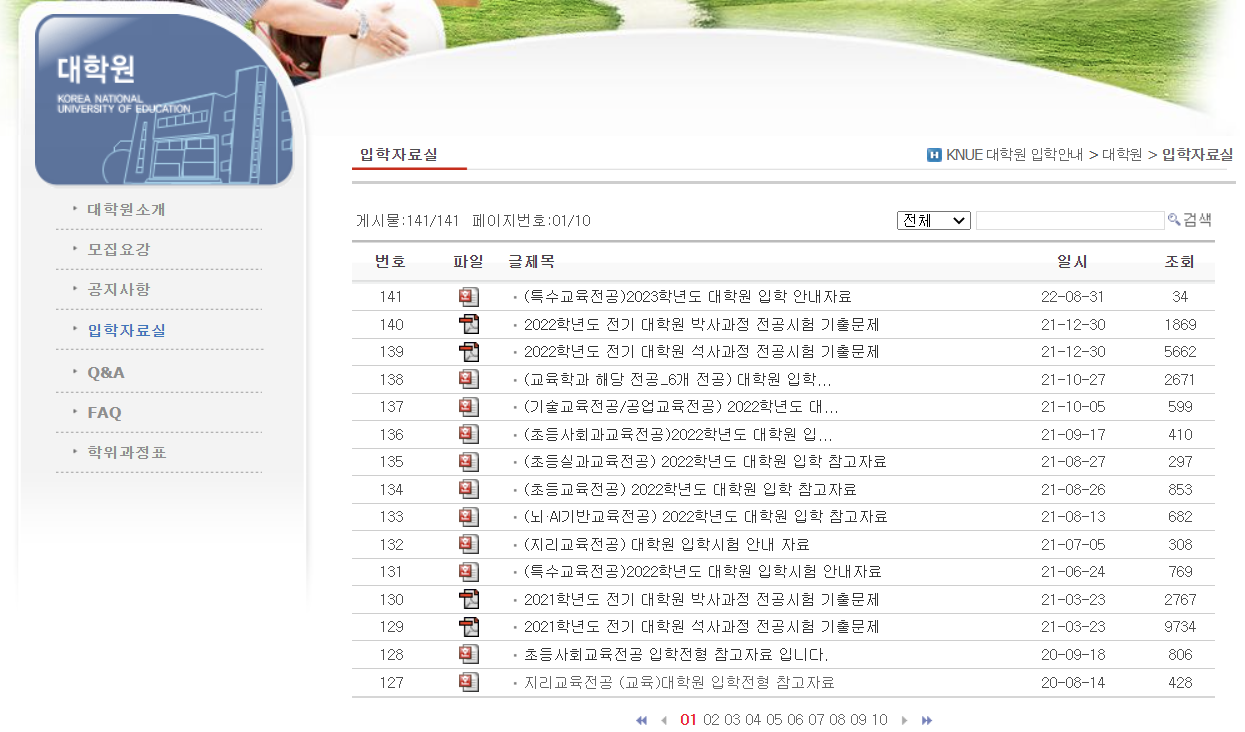Go to page 02 in pagination
Screen dimensions: 1245x732
tap(711, 720)
